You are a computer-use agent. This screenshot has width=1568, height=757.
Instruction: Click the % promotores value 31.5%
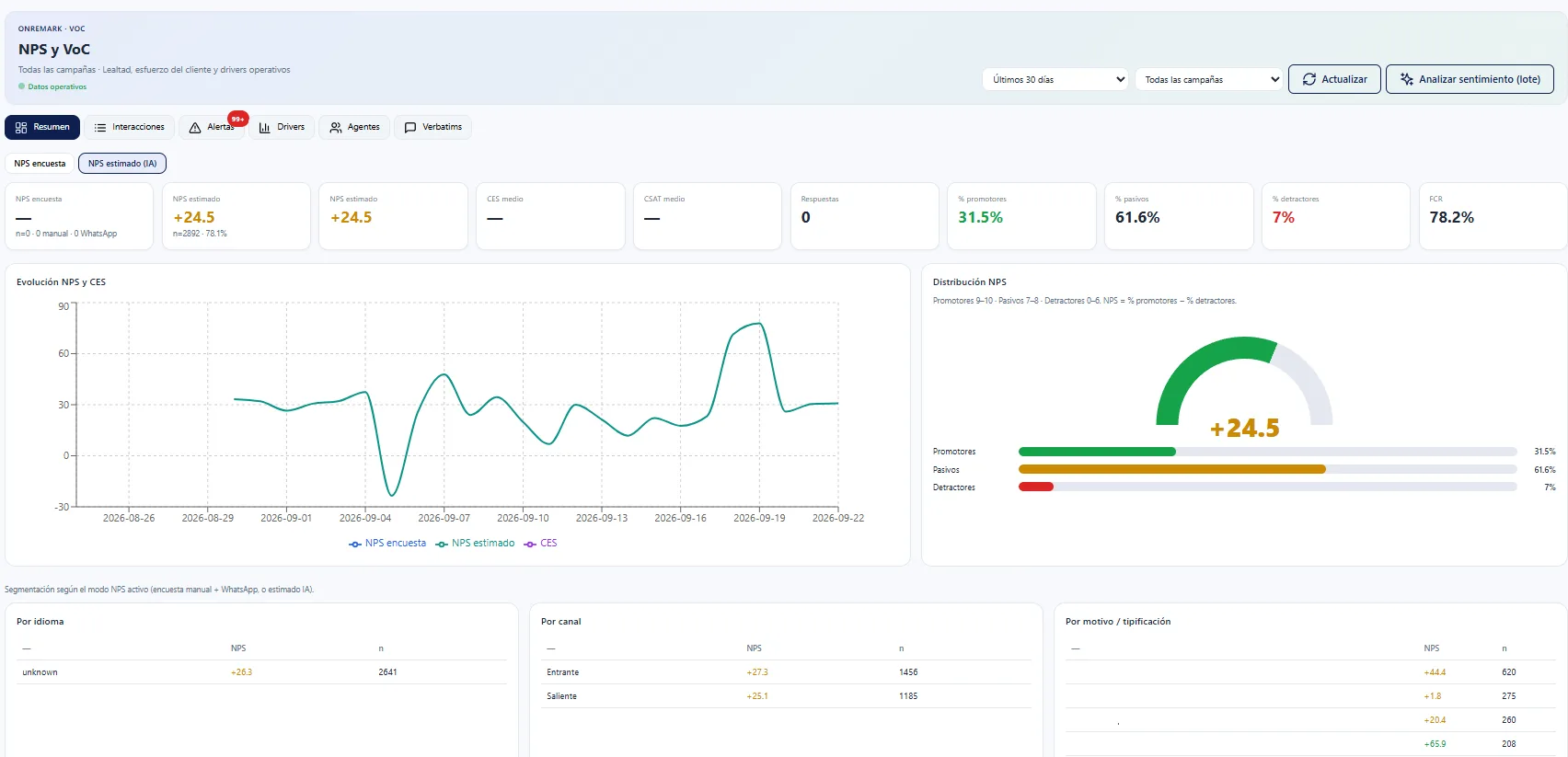(x=980, y=218)
